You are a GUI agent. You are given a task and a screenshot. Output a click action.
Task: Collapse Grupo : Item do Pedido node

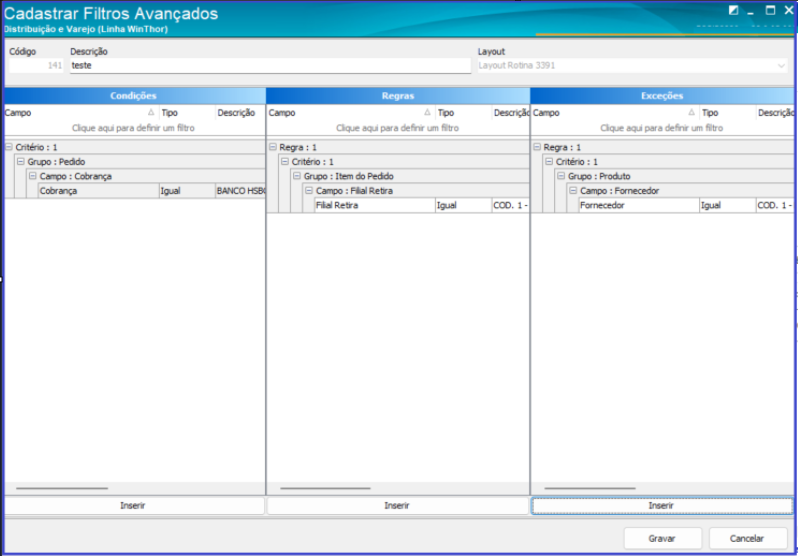297,176
